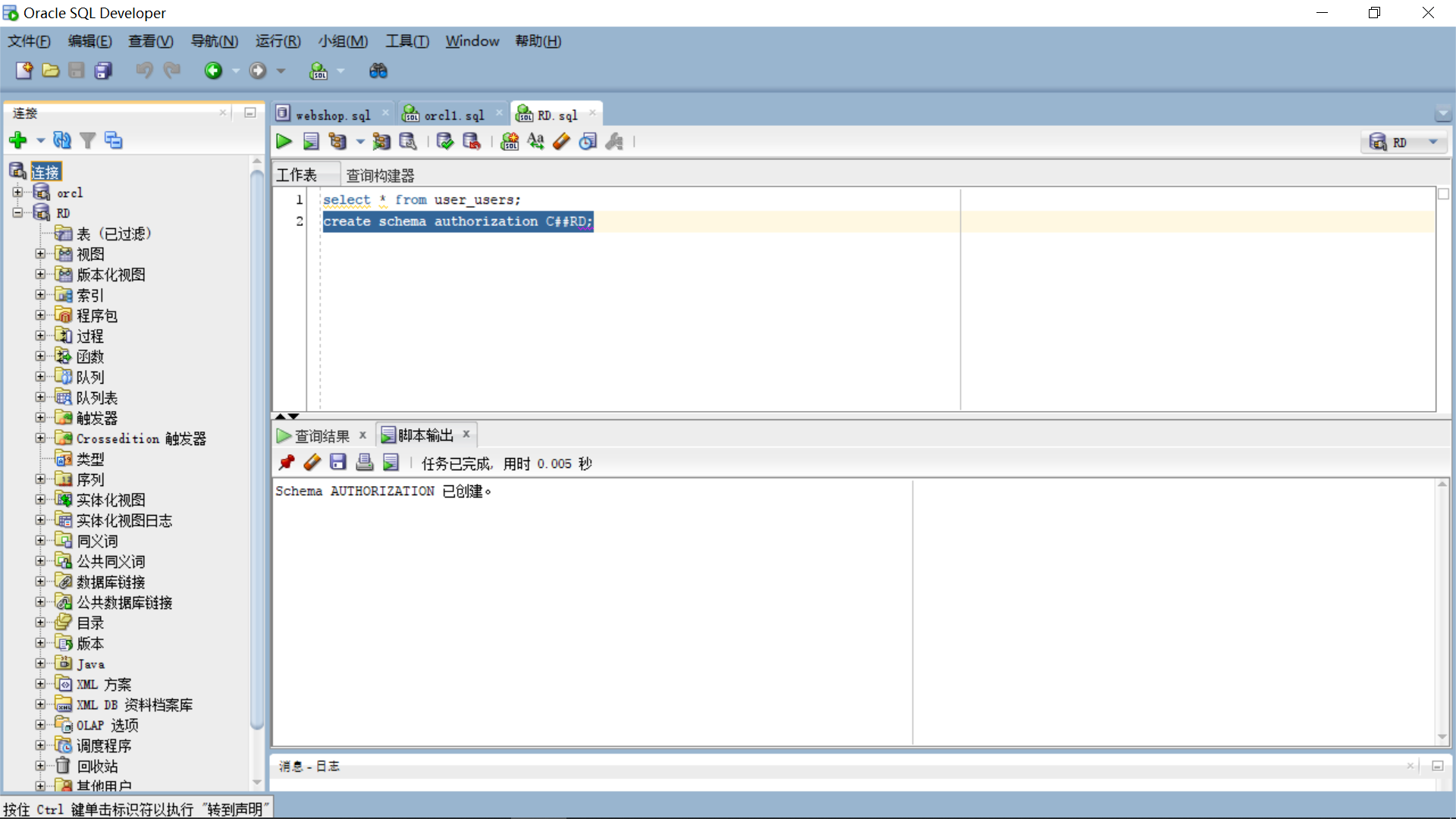Open the 工具(T) menu
Screen dimensions: 1456x819
coord(407,41)
